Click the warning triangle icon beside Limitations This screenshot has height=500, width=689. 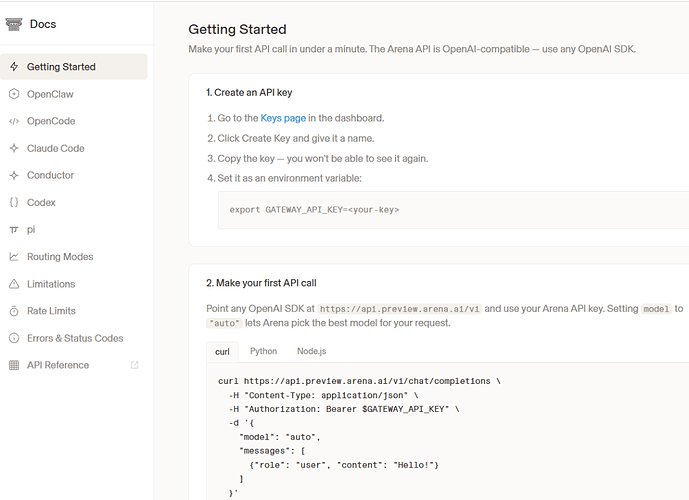14,284
